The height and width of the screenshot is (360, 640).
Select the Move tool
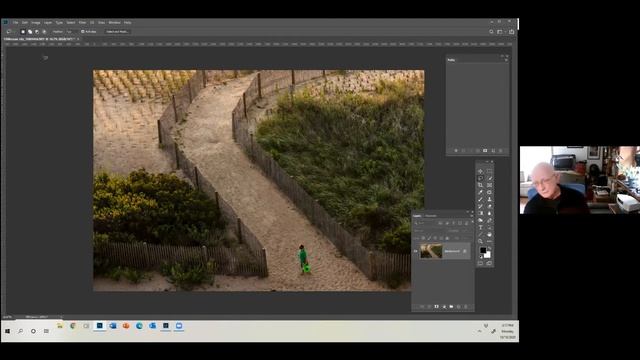click(480, 171)
